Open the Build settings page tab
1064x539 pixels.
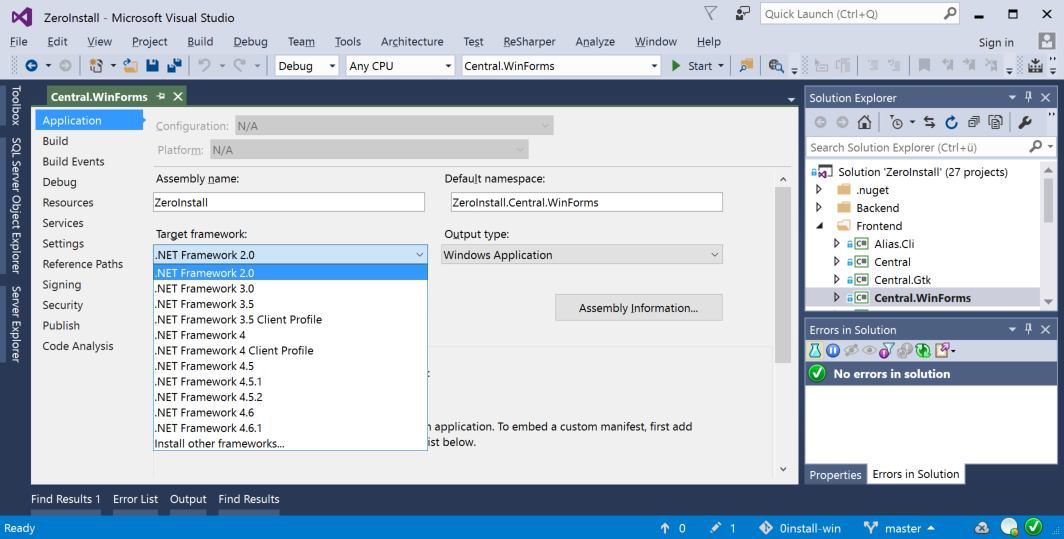pyautogui.click(x=55, y=141)
